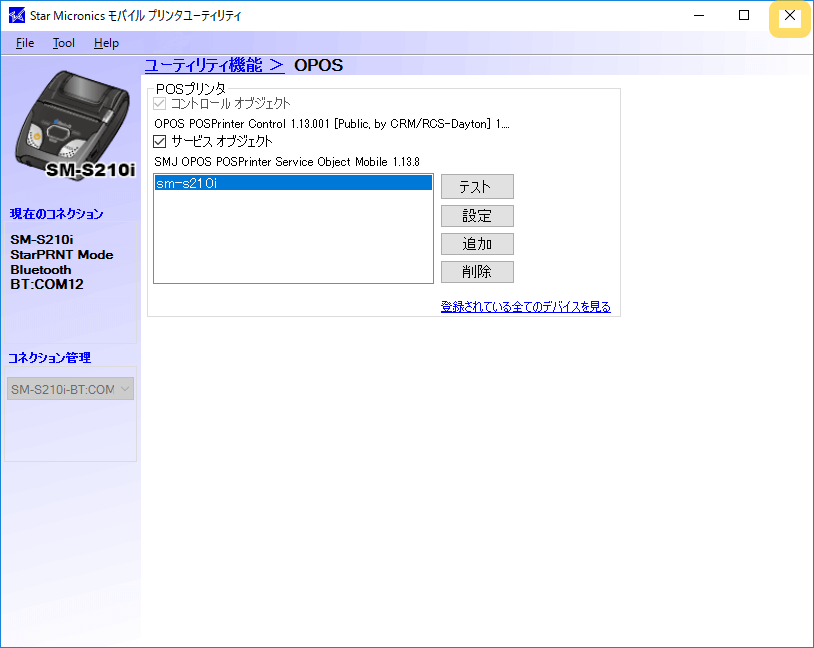Go back to ユーティリティ機能 breadcrumb link

[x=214, y=66]
